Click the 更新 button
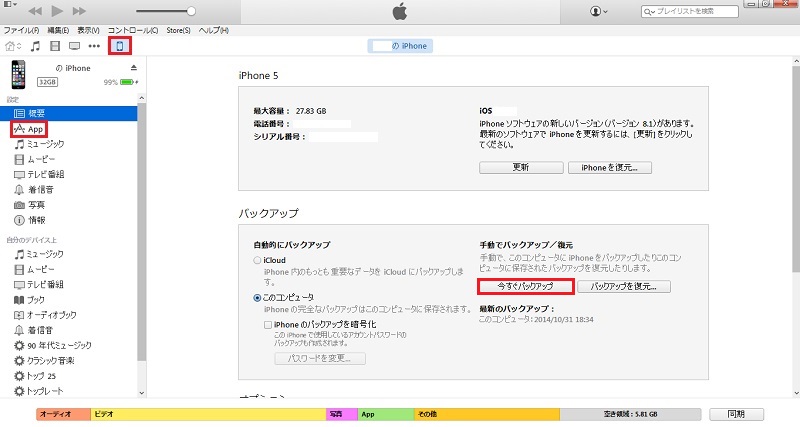The height and width of the screenshot is (427, 800). 521,167
